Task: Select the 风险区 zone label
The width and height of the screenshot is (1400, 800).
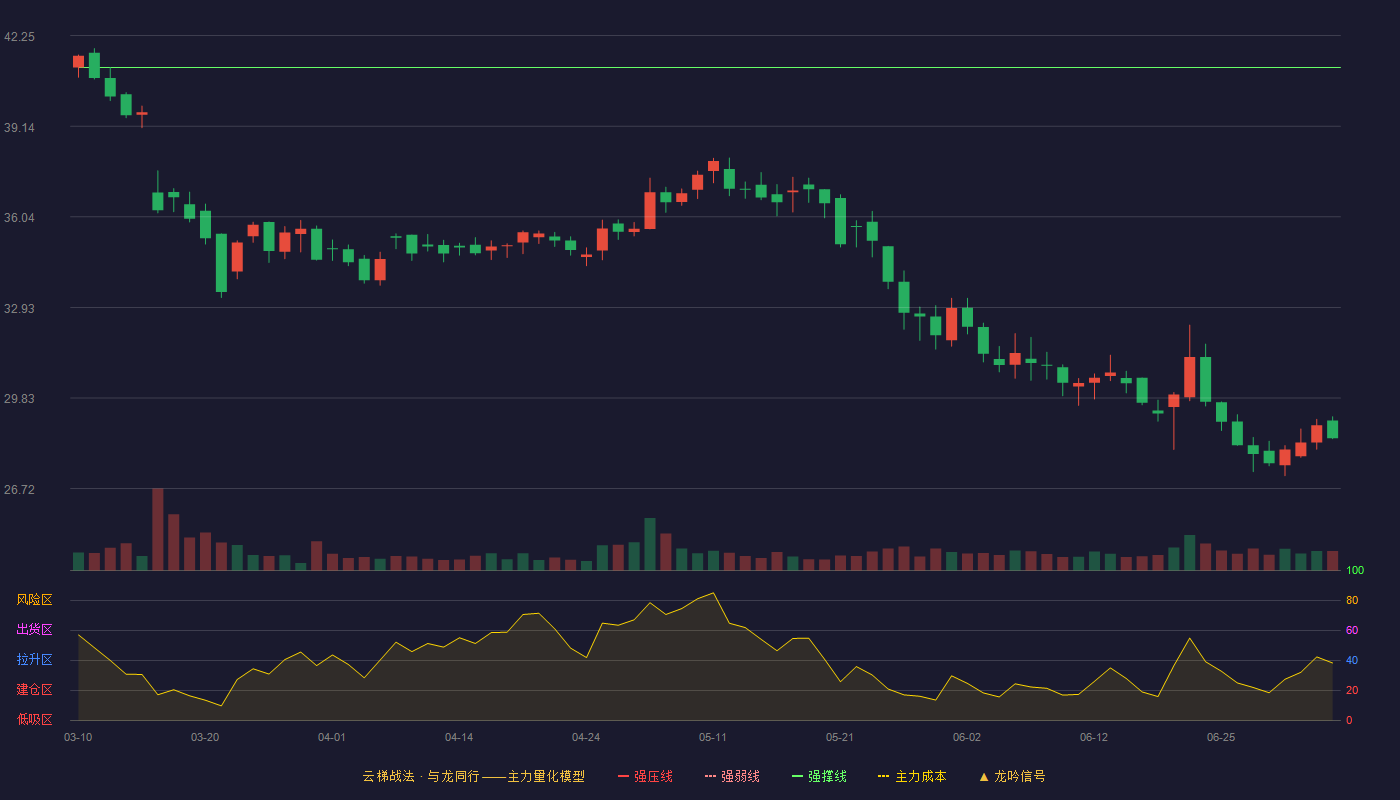Action: [34, 600]
